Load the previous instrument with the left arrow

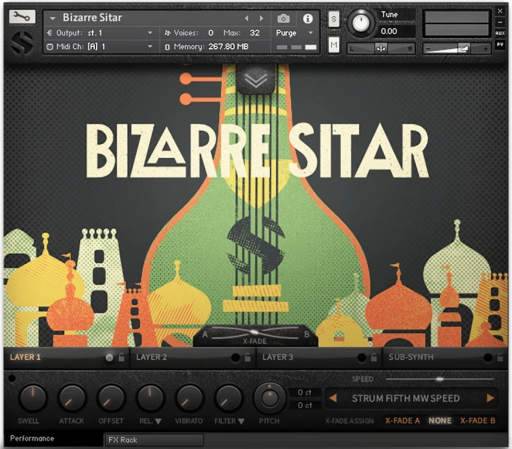coord(246,18)
